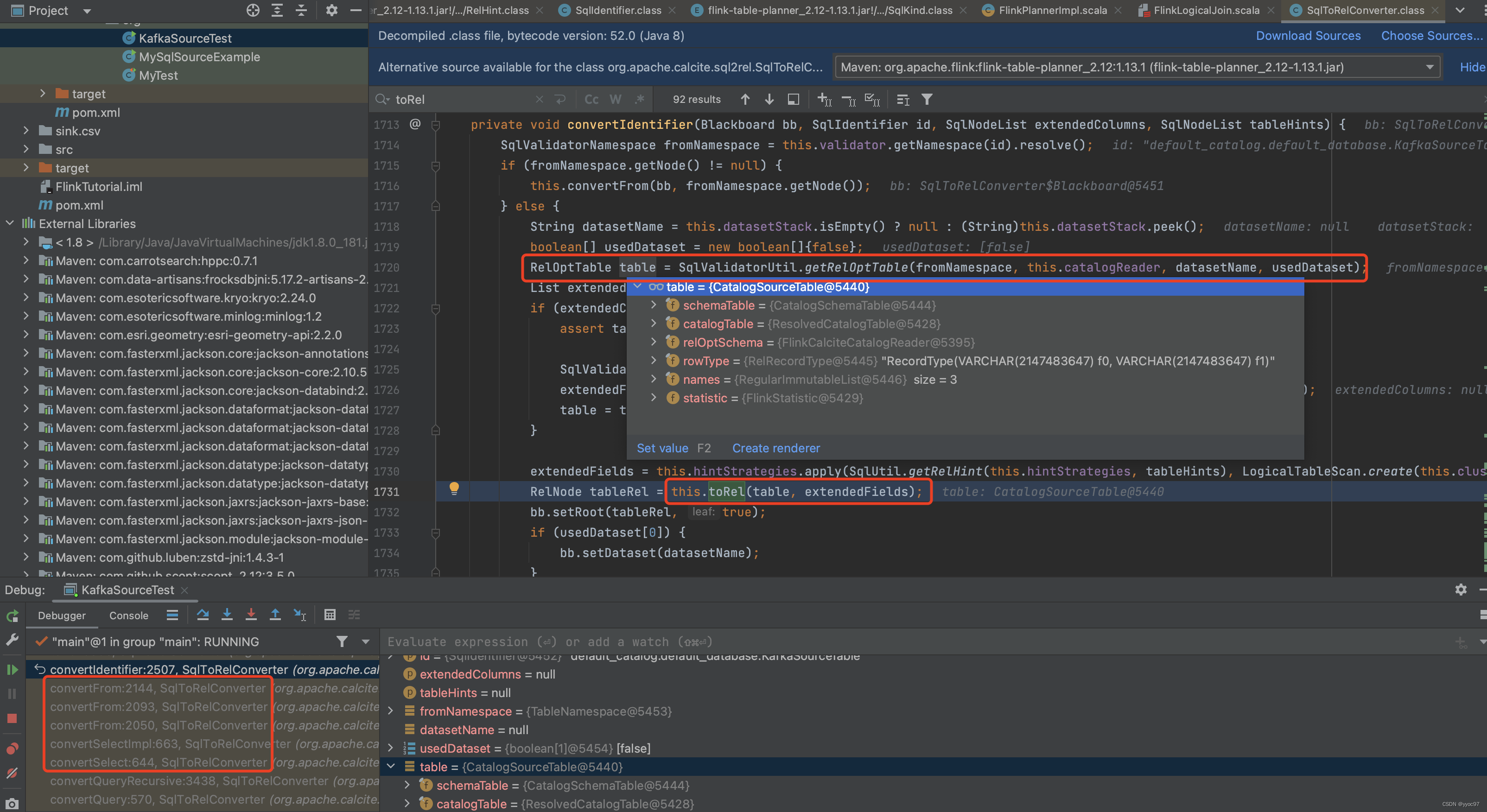This screenshot has width=1487, height=812.
Task: Add selection for next occurrence icon
Action: [x=824, y=99]
